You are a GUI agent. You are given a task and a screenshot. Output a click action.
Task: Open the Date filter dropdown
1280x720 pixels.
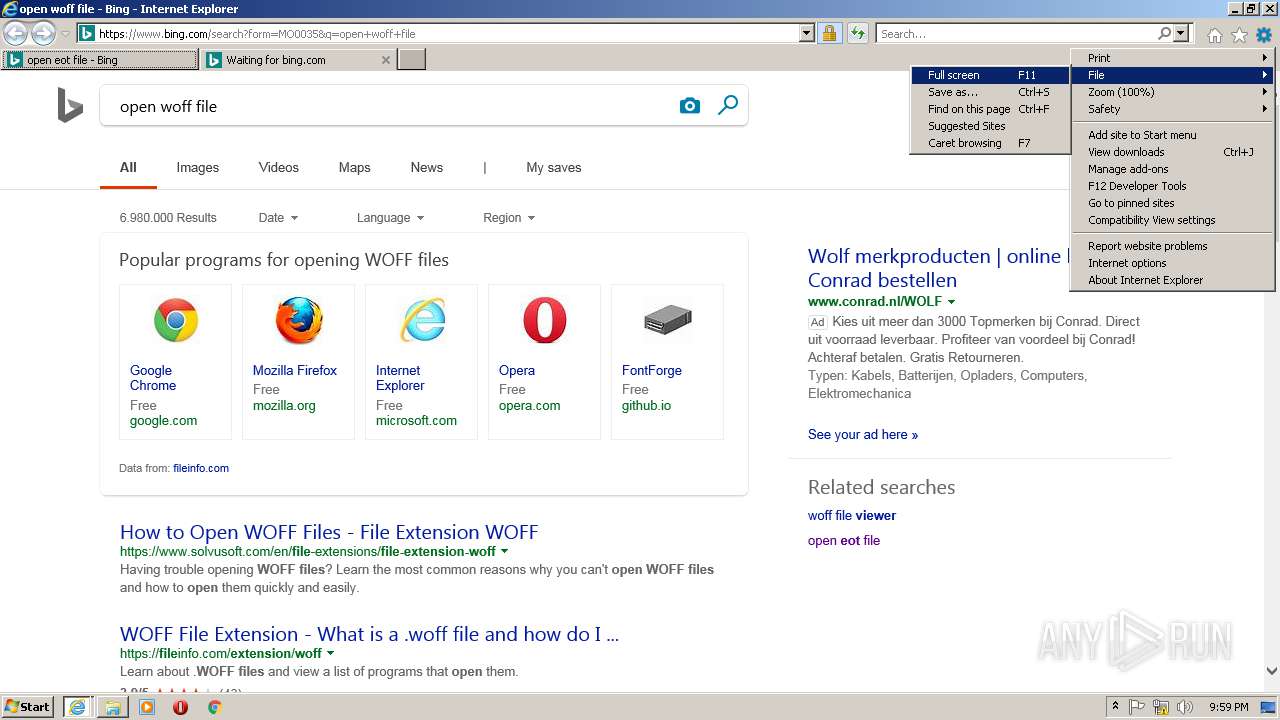pos(278,218)
